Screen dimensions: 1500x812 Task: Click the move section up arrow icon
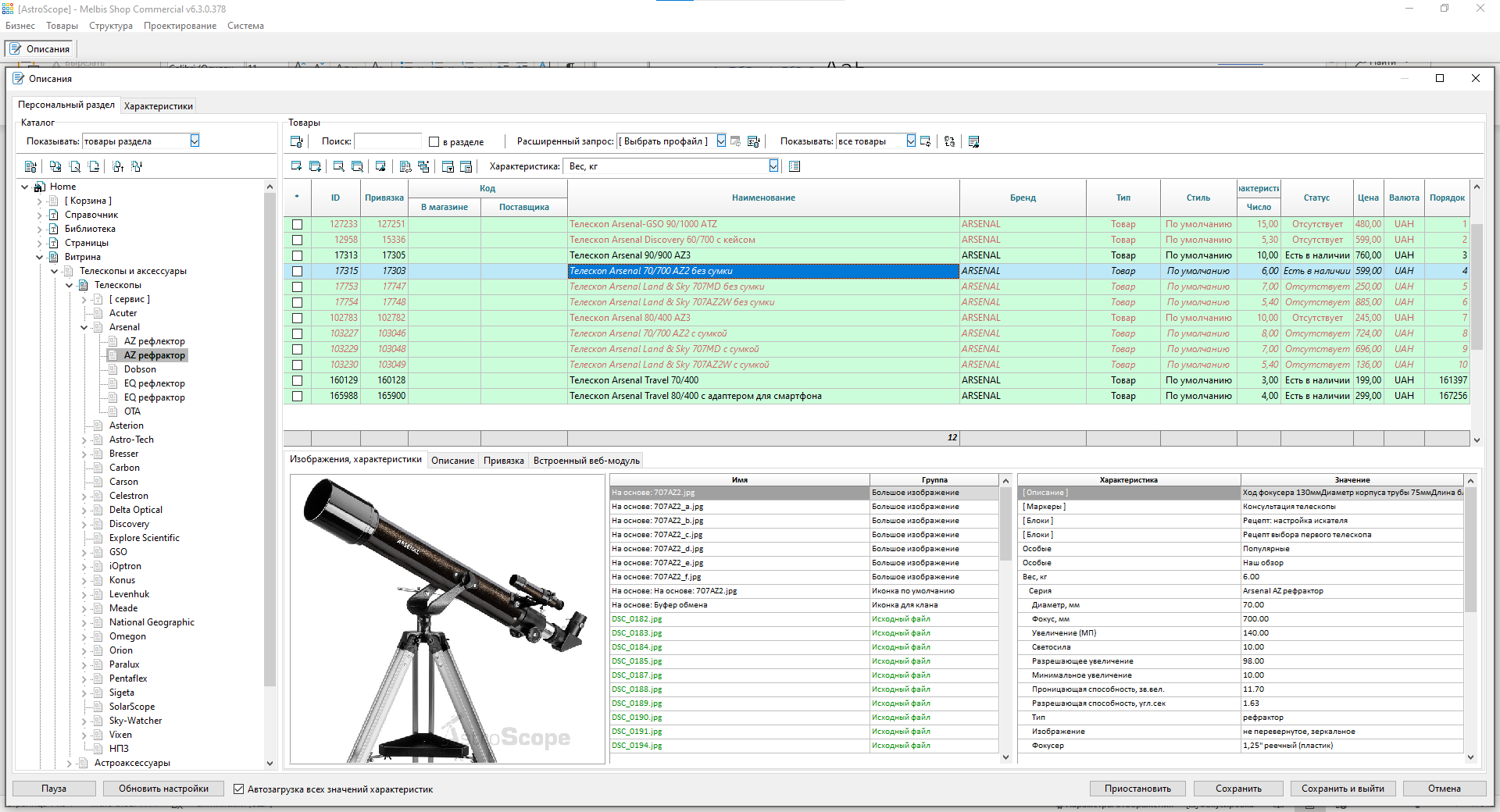point(118,166)
